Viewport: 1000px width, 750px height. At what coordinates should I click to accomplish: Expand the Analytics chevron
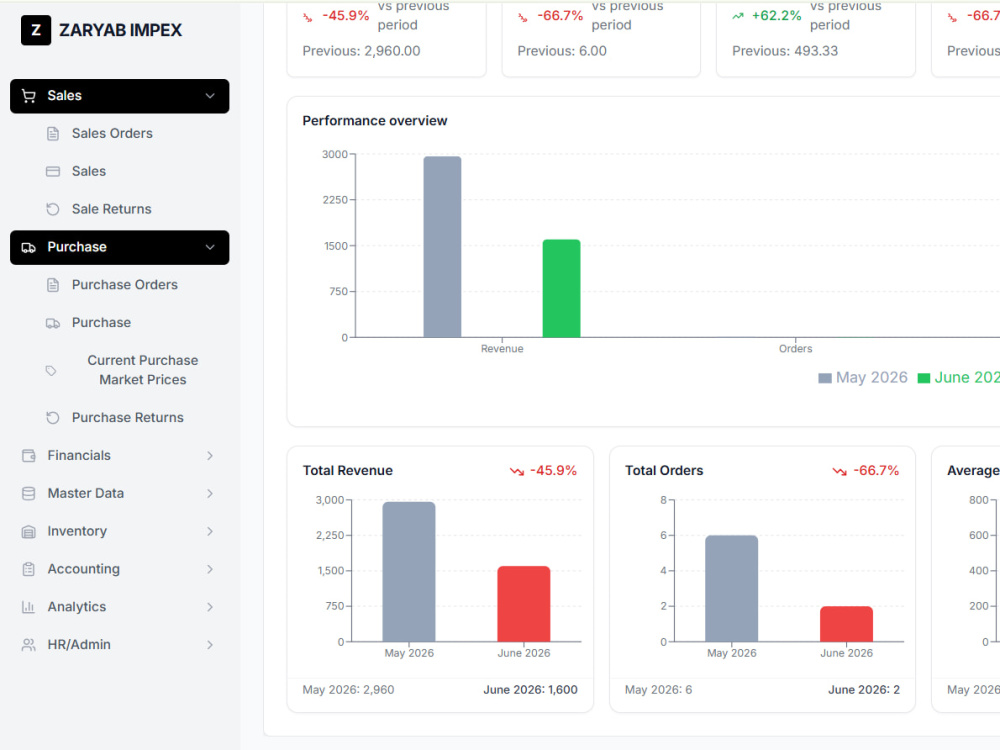[x=210, y=607]
